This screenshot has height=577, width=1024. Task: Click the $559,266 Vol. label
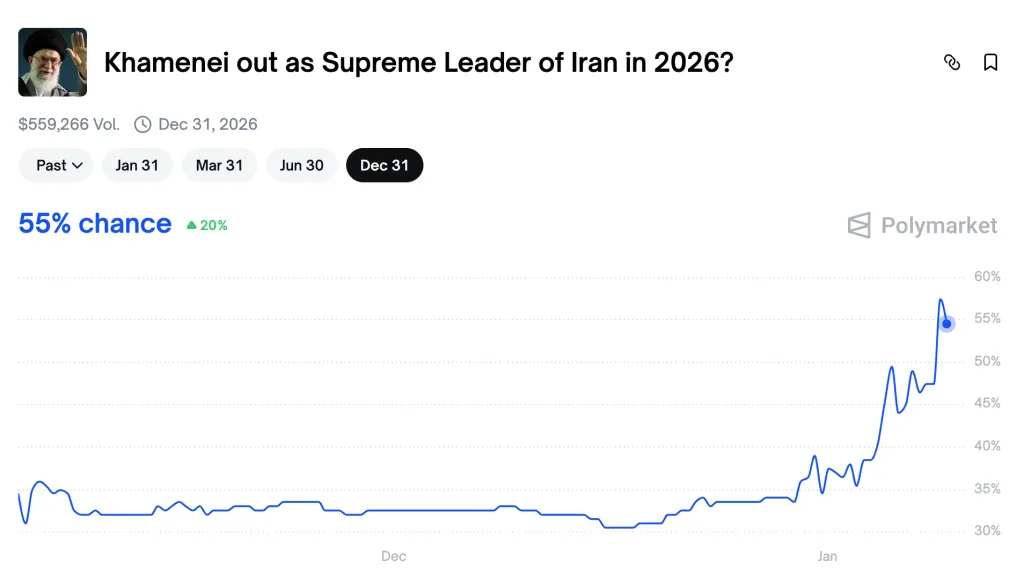point(69,125)
